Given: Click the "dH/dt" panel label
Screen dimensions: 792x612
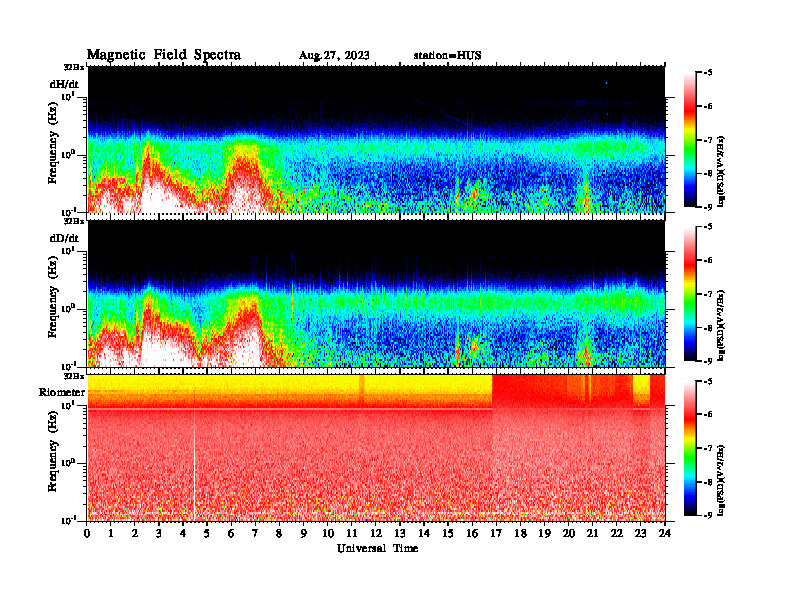Looking at the screenshot, I should [64, 84].
